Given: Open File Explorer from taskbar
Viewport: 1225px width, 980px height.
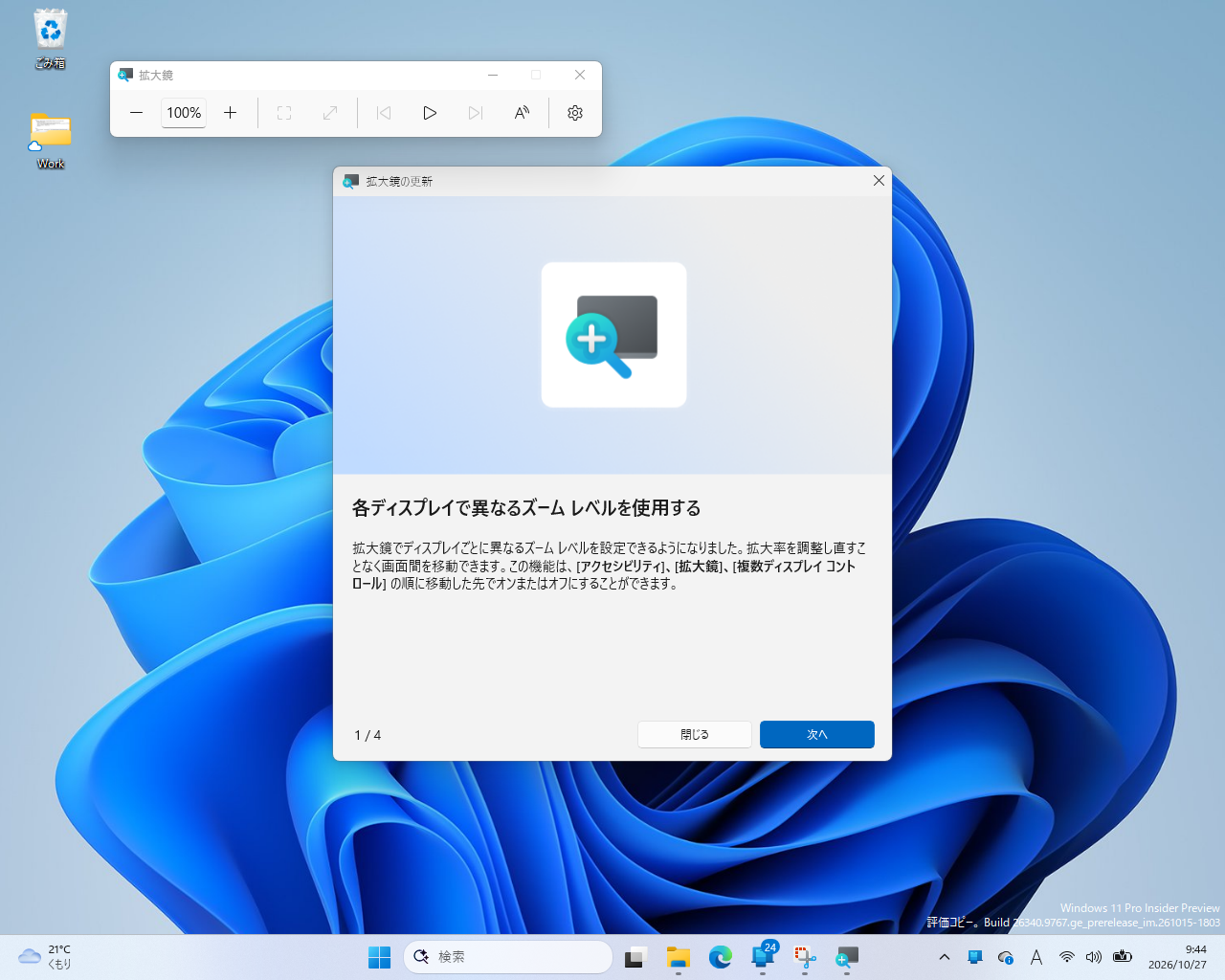Looking at the screenshot, I should pos(679,957).
